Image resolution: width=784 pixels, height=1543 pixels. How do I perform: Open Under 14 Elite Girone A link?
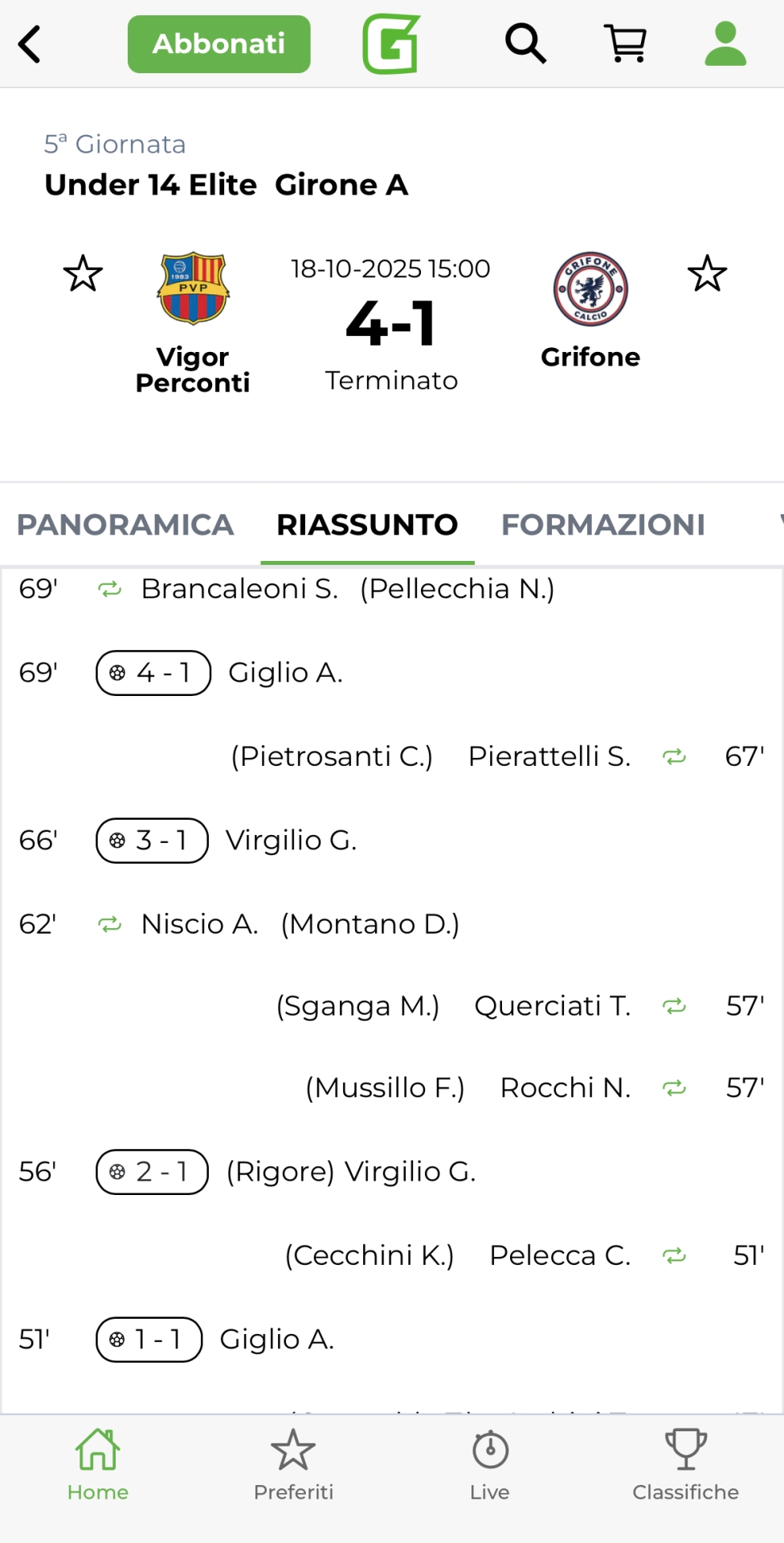[227, 185]
